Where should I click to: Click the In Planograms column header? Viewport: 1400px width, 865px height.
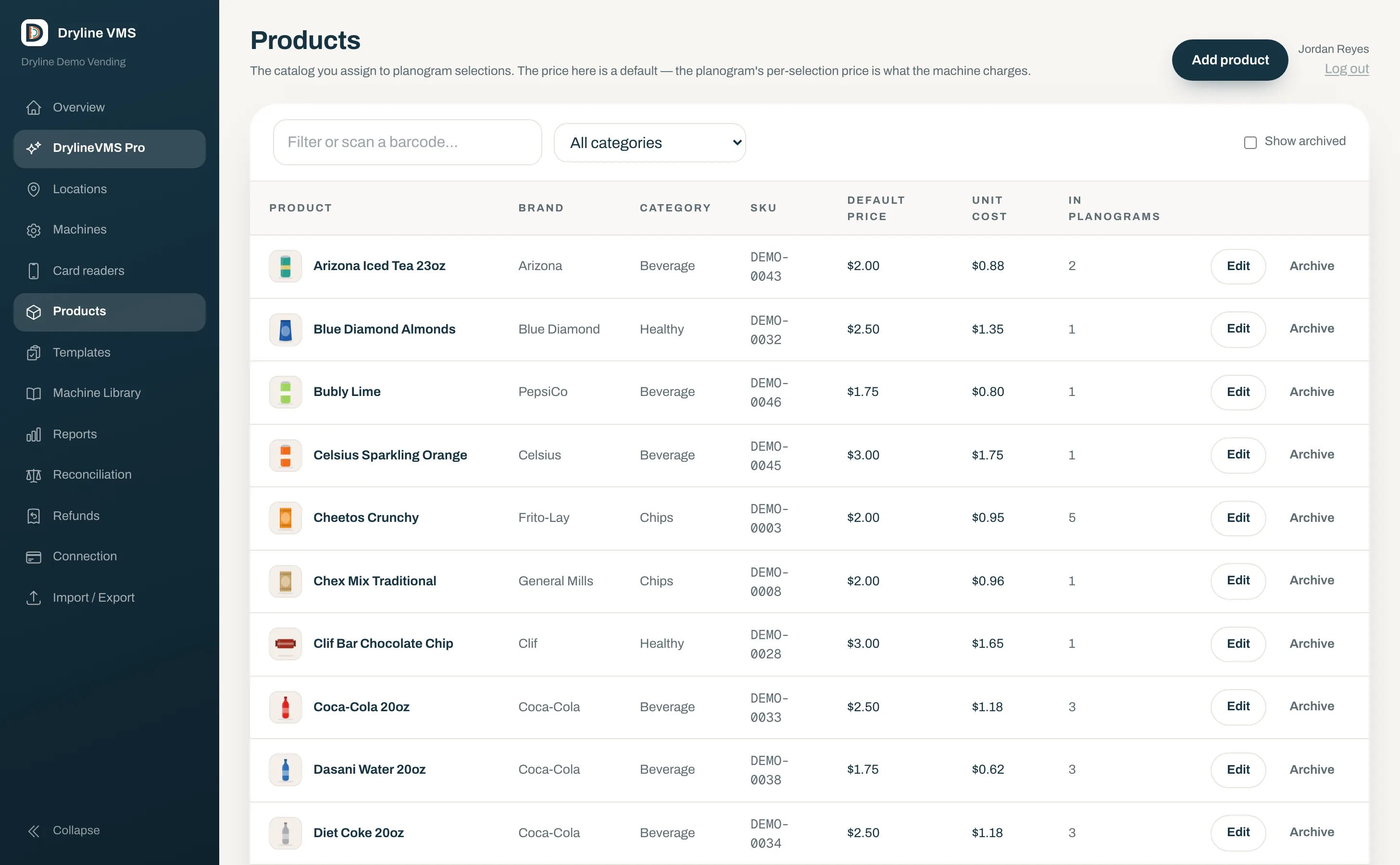pyautogui.click(x=1114, y=208)
